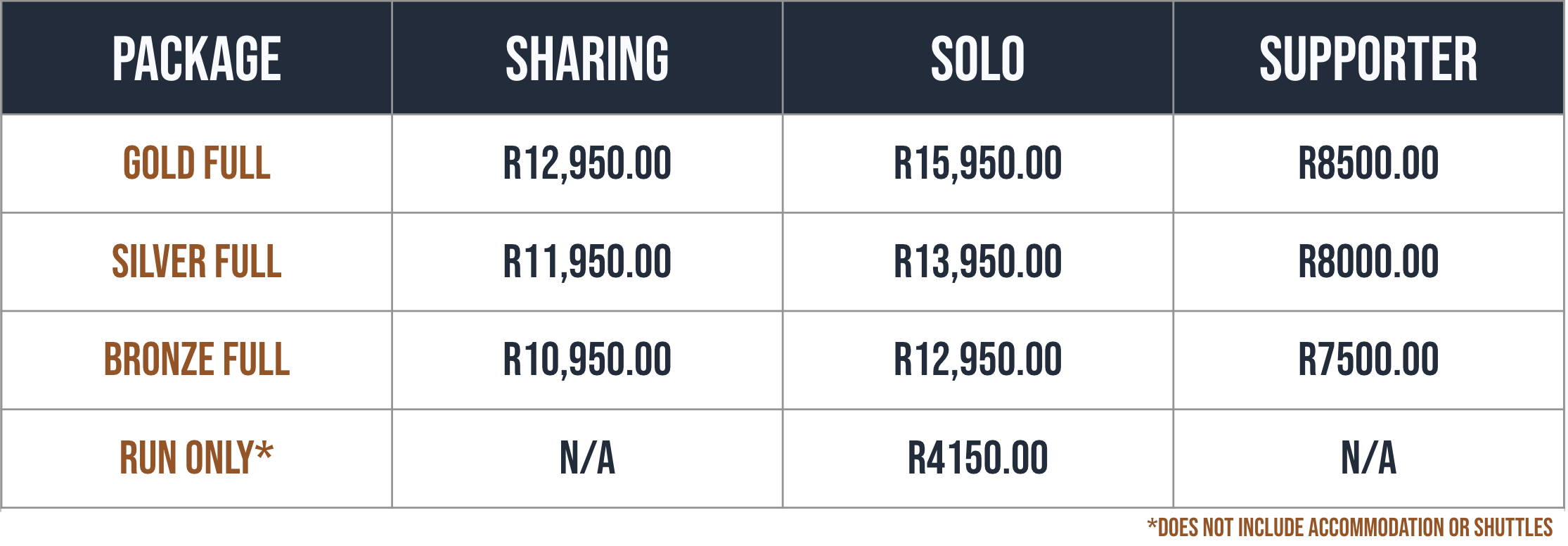
Task: Click the R8500.00 supporter price
Action: (x=1368, y=163)
